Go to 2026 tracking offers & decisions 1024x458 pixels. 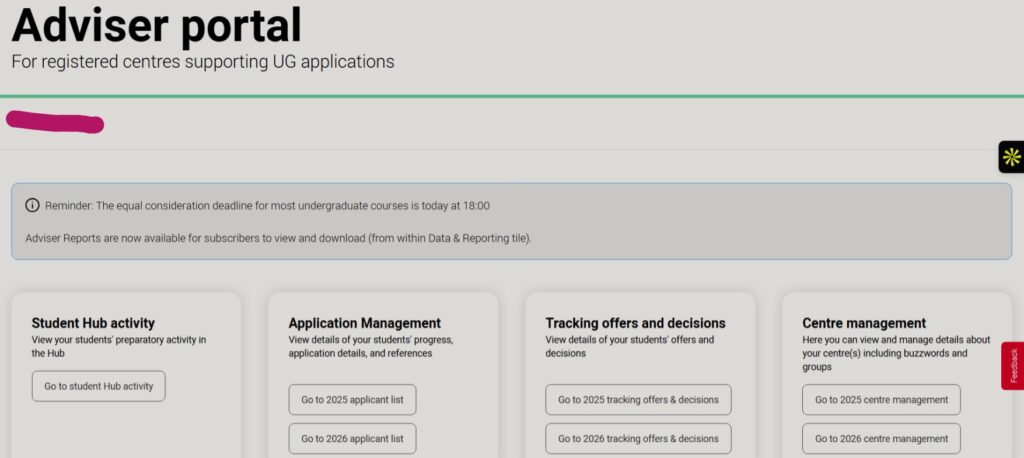click(638, 438)
